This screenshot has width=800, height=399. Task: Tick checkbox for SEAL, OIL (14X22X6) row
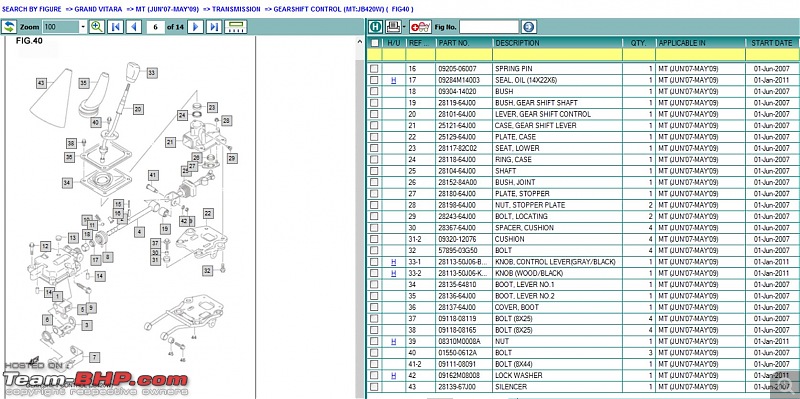point(374,80)
